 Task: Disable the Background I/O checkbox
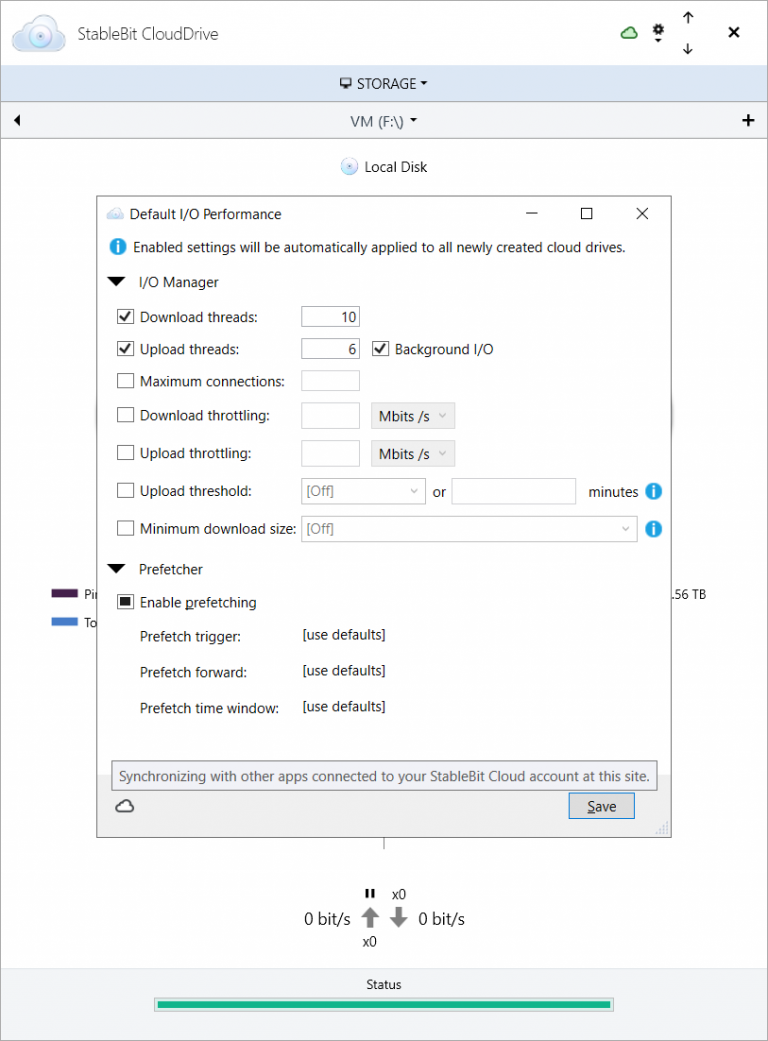(380, 349)
